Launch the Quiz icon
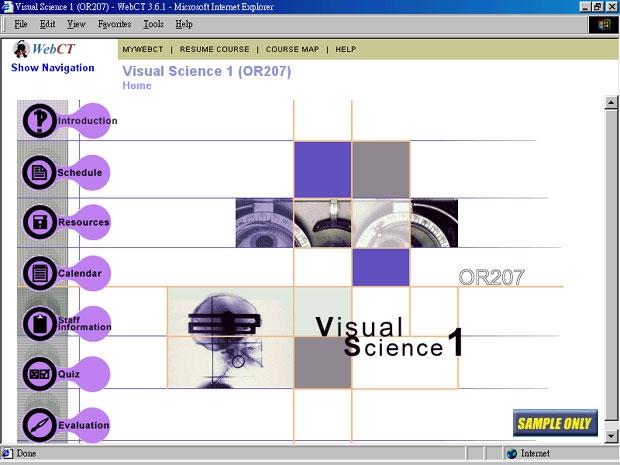Screen dimensions: 620x465 pos(40,374)
